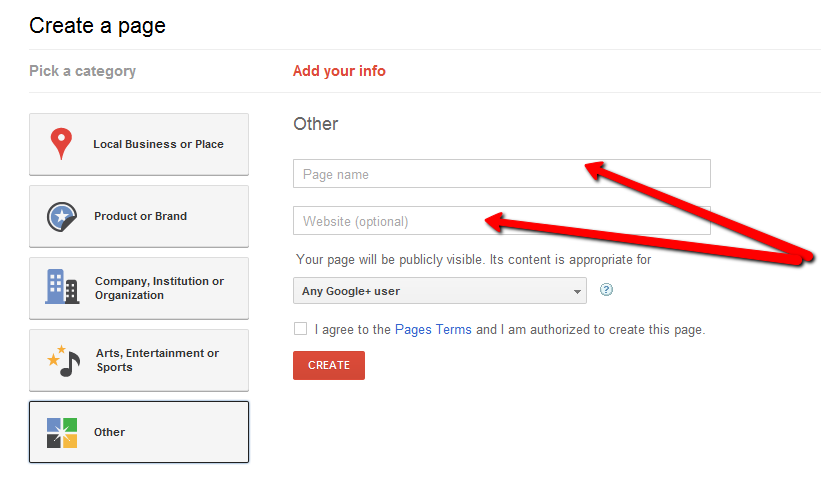Select Arts, Entertainment or Sports category

139,360
